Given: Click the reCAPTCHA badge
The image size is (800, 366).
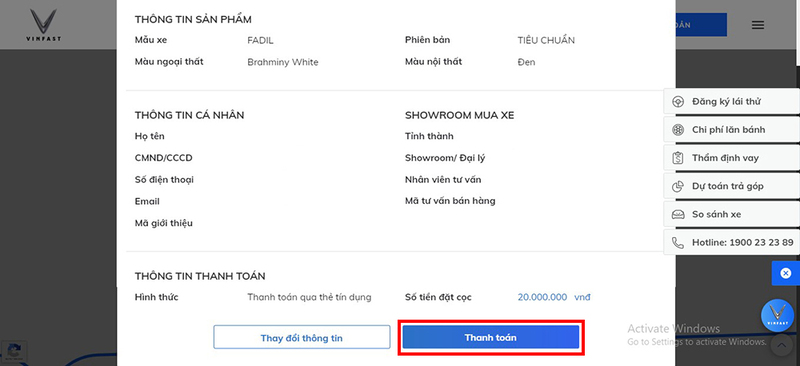Looking at the screenshot, I should click(14, 351).
